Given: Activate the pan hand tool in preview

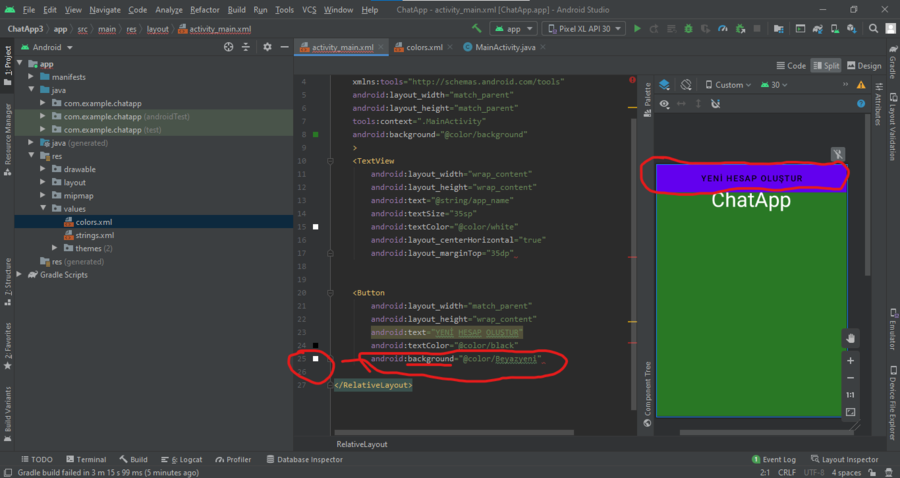Looking at the screenshot, I should point(850,337).
